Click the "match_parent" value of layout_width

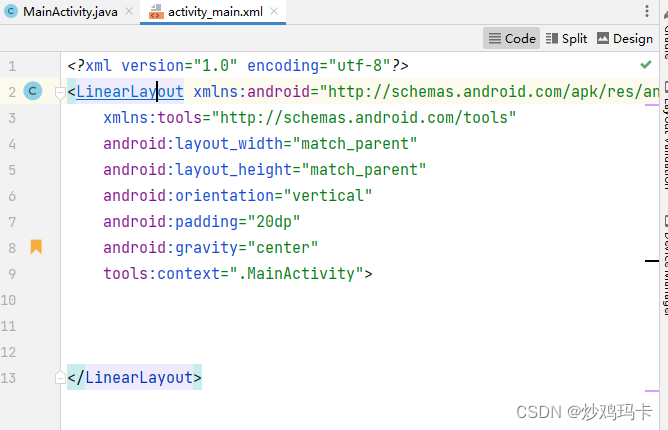click(355, 144)
